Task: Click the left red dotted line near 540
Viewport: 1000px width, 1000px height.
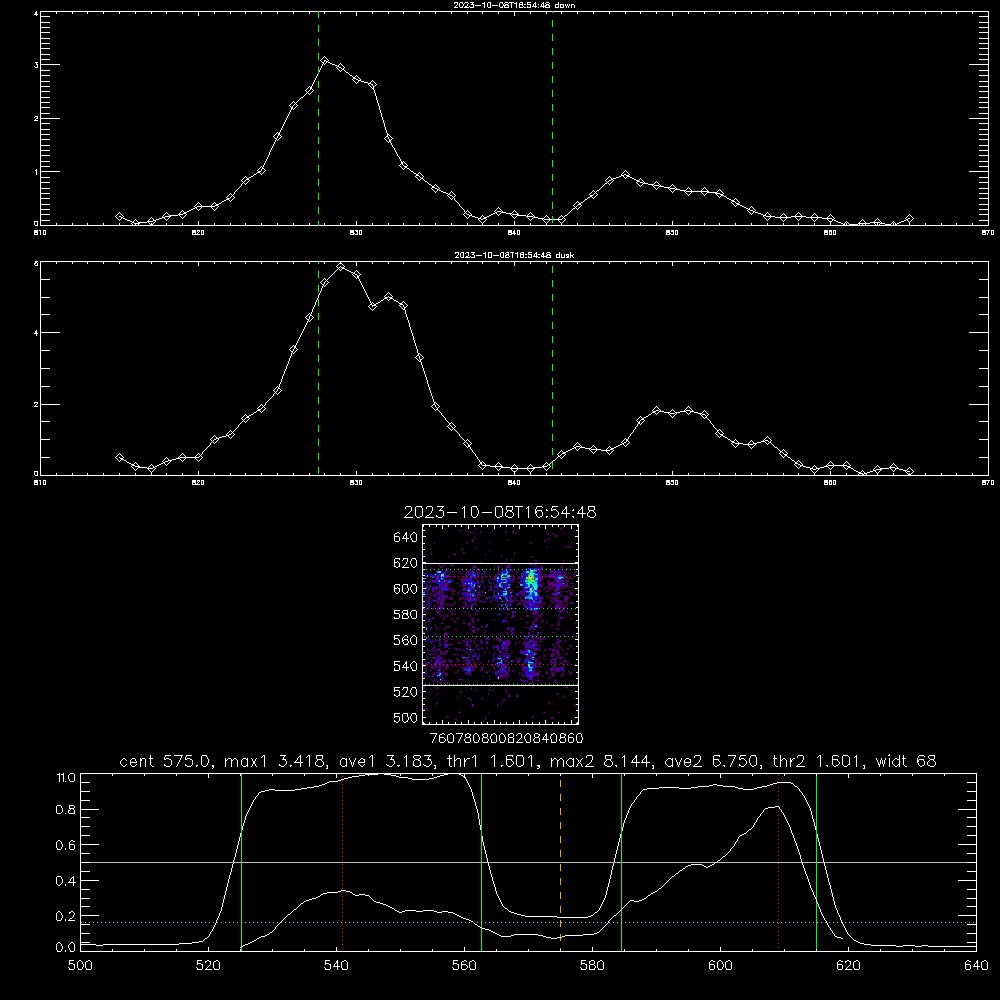Action: pyautogui.click(x=342, y=864)
